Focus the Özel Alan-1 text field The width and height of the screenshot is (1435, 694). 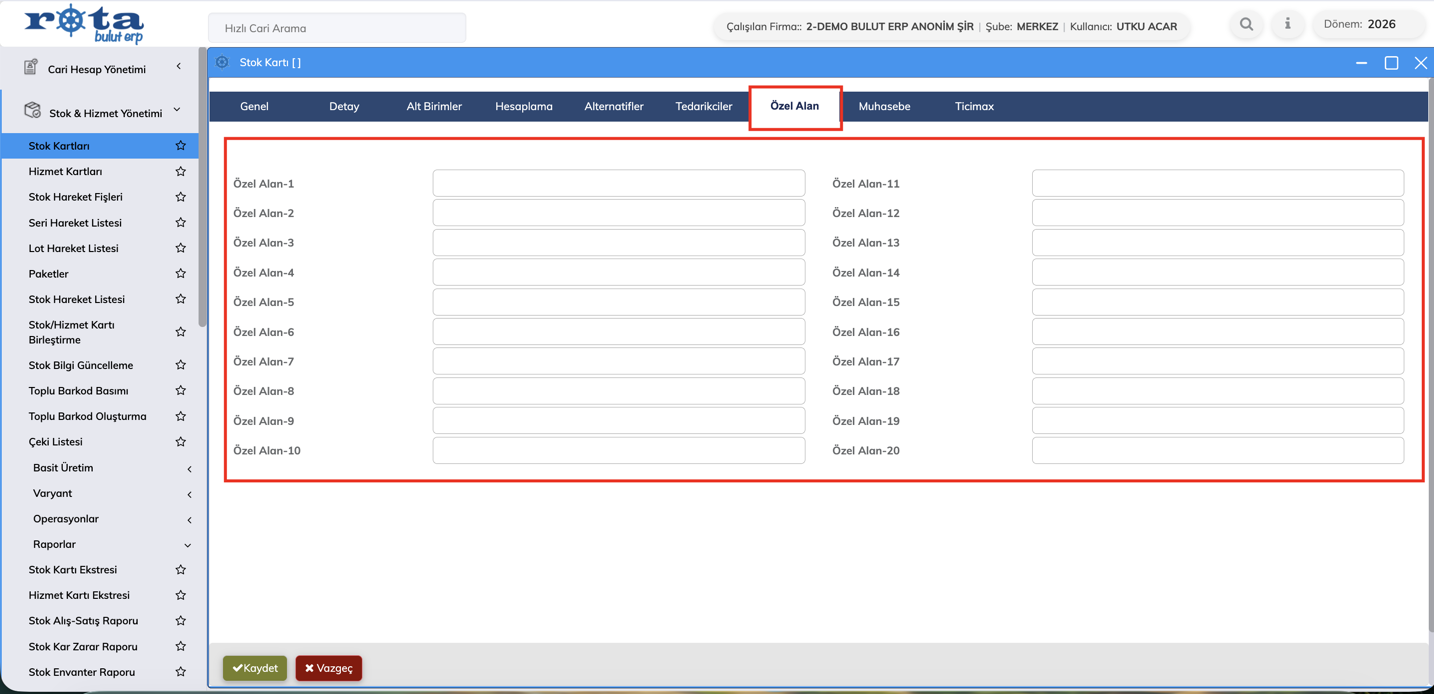pos(618,183)
